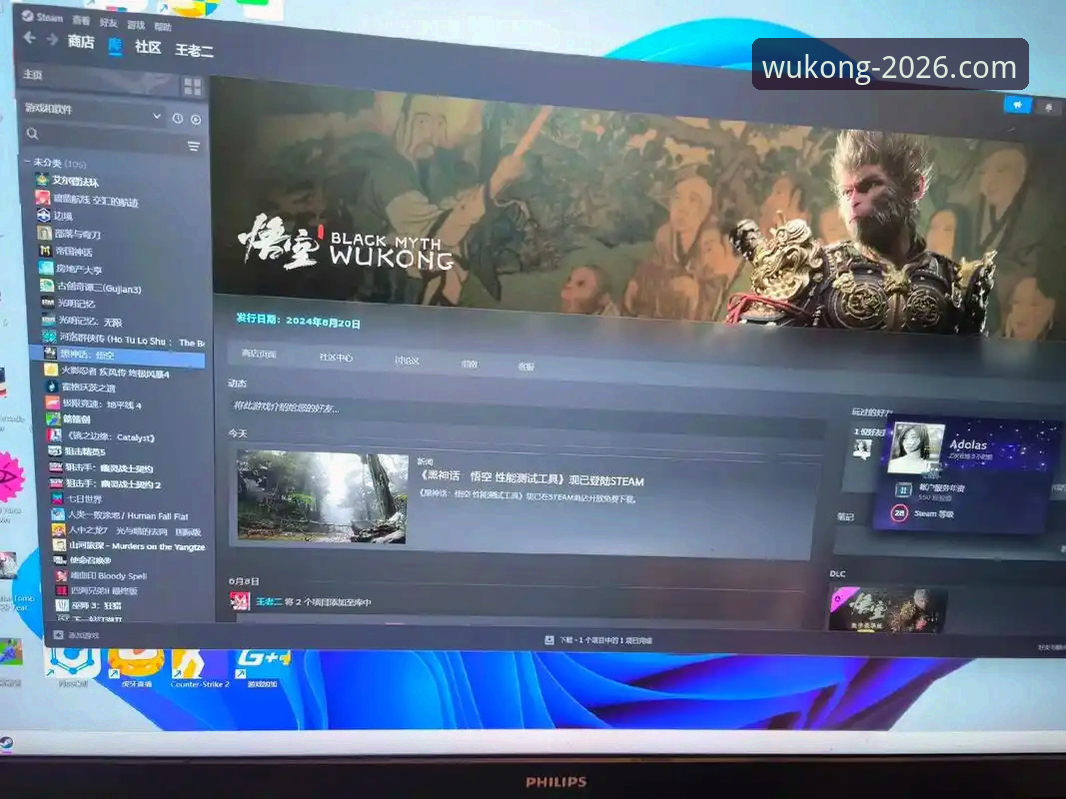This screenshot has height=799, width=1066.
Task: Click the forest news article thumbnail
Action: pos(322,496)
